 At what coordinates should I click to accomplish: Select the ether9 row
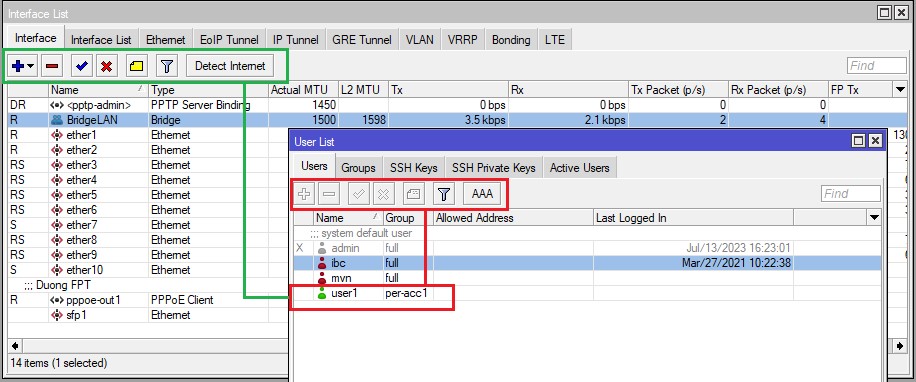tap(148, 255)
